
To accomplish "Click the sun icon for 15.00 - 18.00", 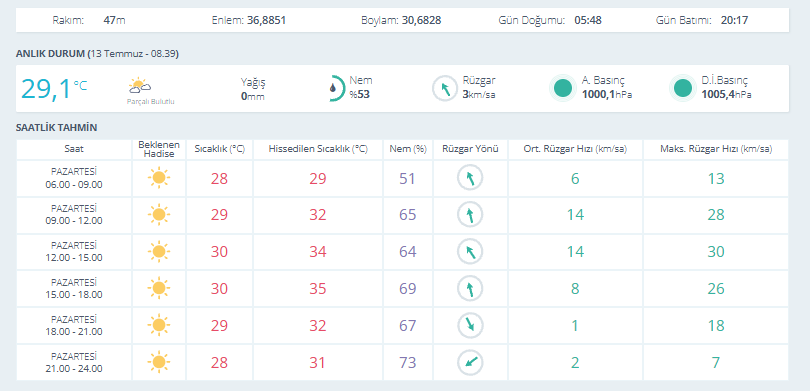I will [159, 288].
